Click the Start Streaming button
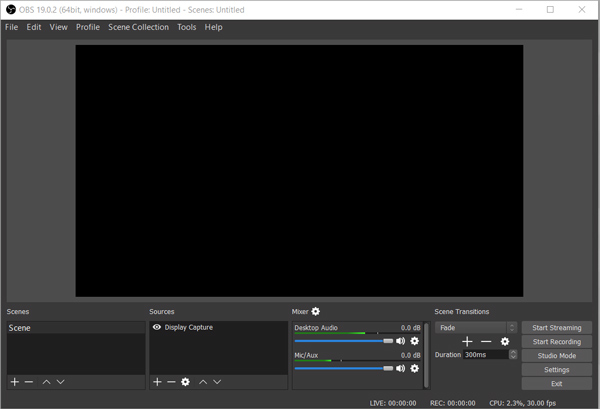Screen dimensions: 600x409 pos(556,327)
